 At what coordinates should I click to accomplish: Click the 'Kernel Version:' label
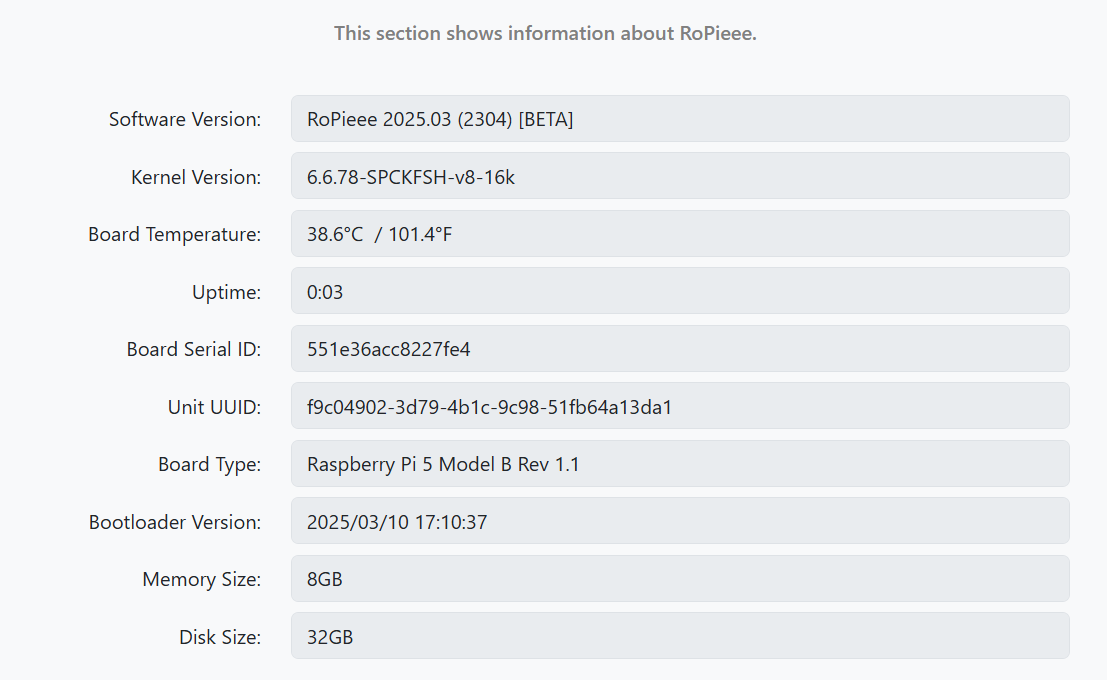(x=196, y=177)
